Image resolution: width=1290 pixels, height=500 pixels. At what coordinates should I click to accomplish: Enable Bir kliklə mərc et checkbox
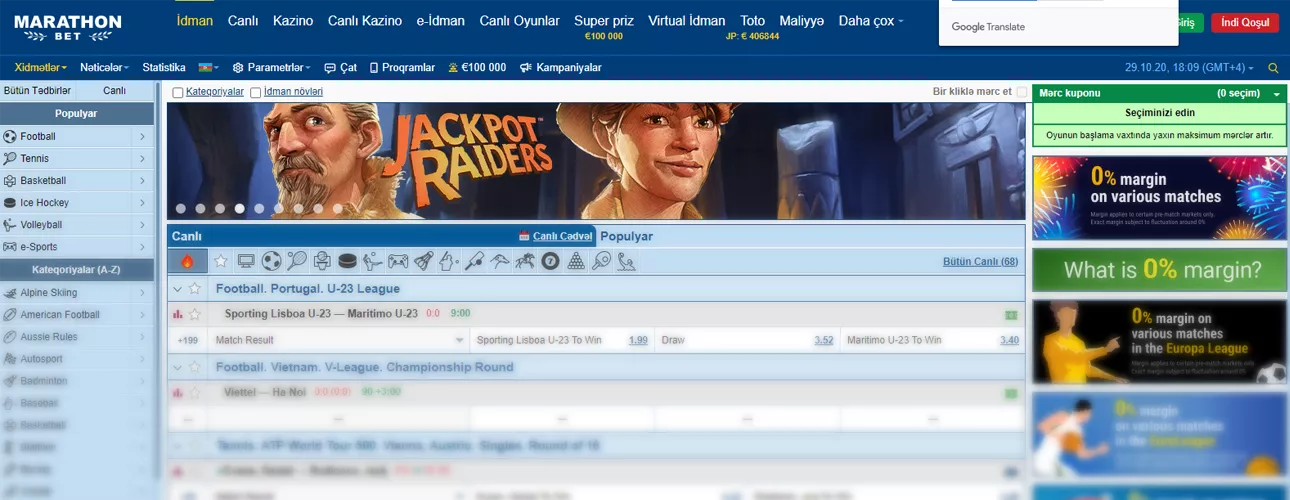(x=1021, y=92)
